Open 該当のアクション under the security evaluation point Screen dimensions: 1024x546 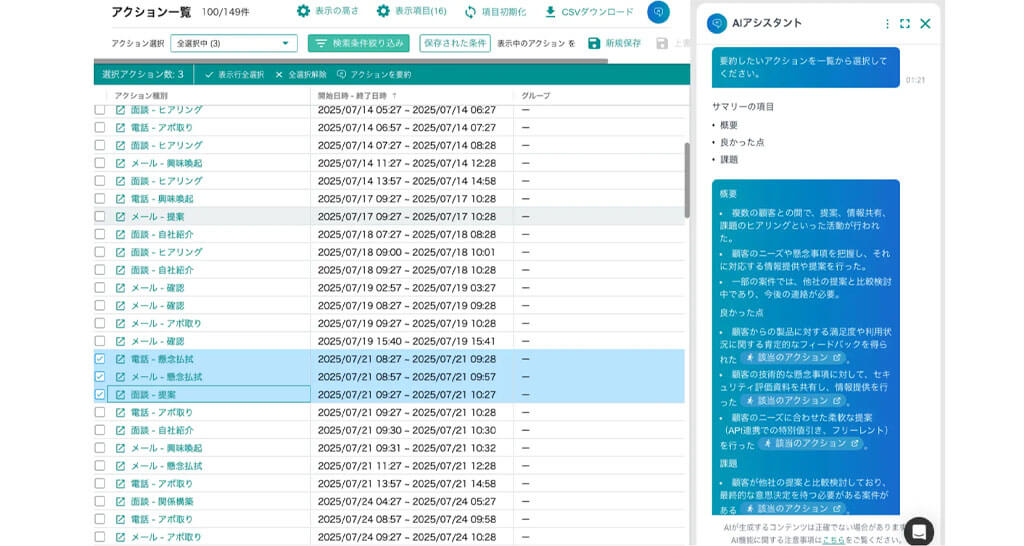793,400
